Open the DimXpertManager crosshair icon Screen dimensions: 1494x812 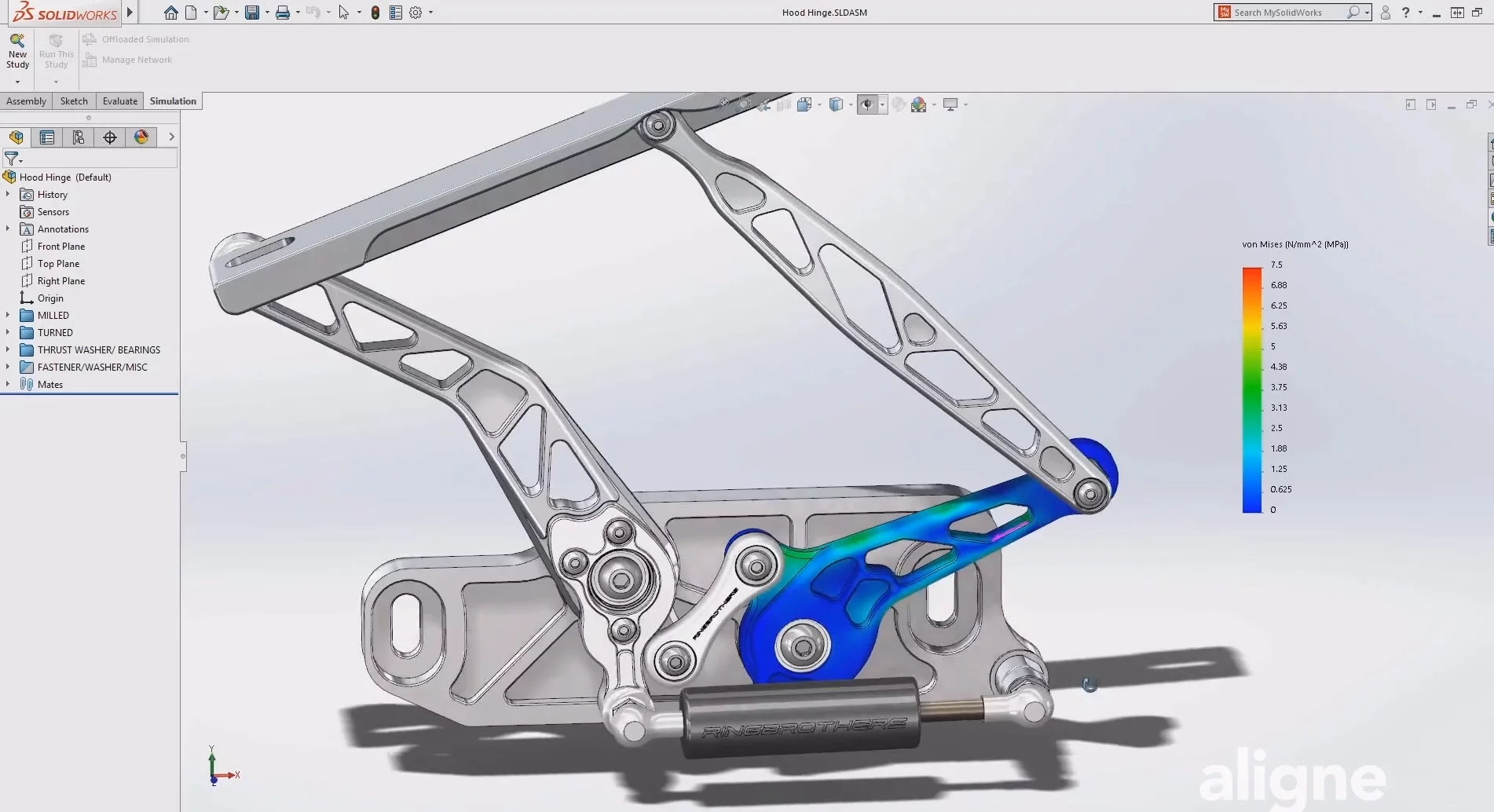click(110, 137)
